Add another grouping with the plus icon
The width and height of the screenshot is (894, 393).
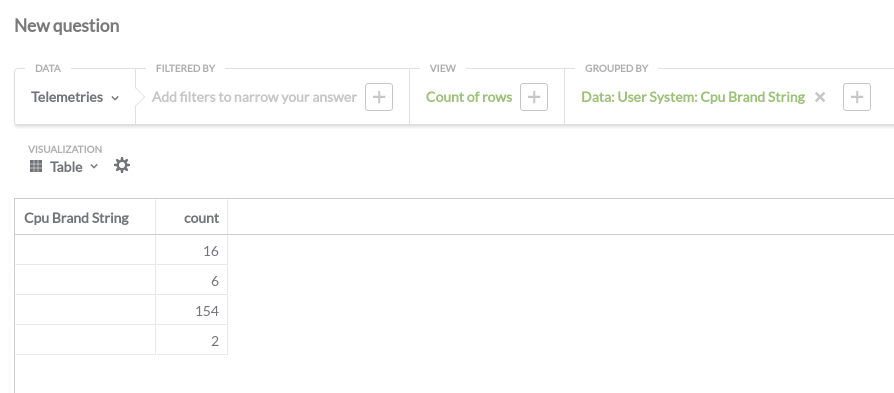pos(856,97)
